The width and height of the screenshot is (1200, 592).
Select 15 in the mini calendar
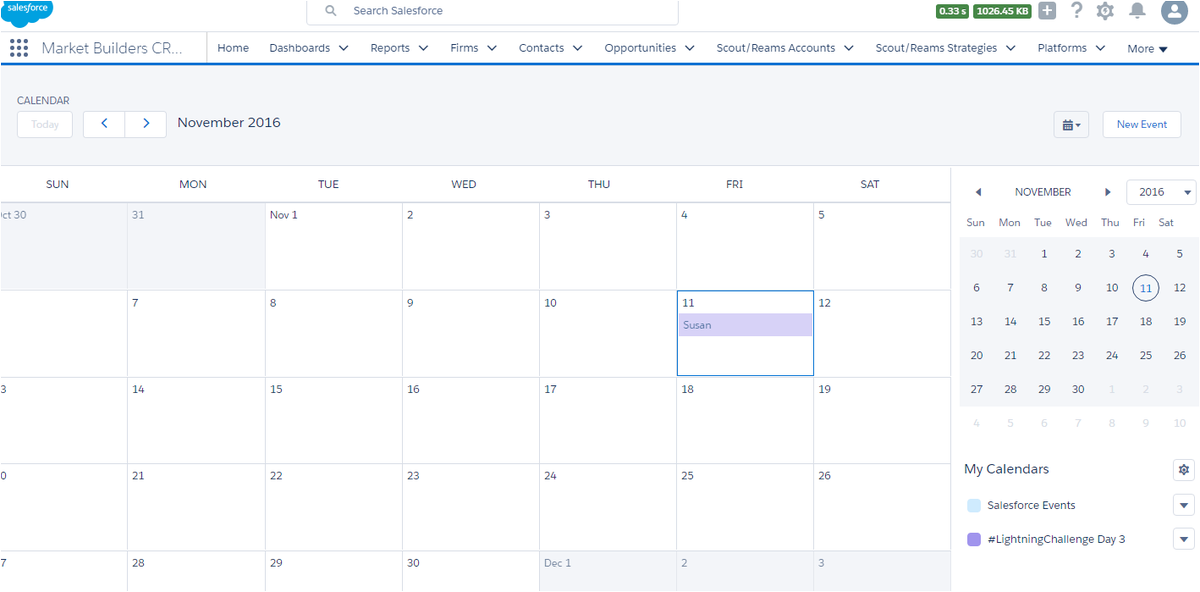[x=1044, y=322]
